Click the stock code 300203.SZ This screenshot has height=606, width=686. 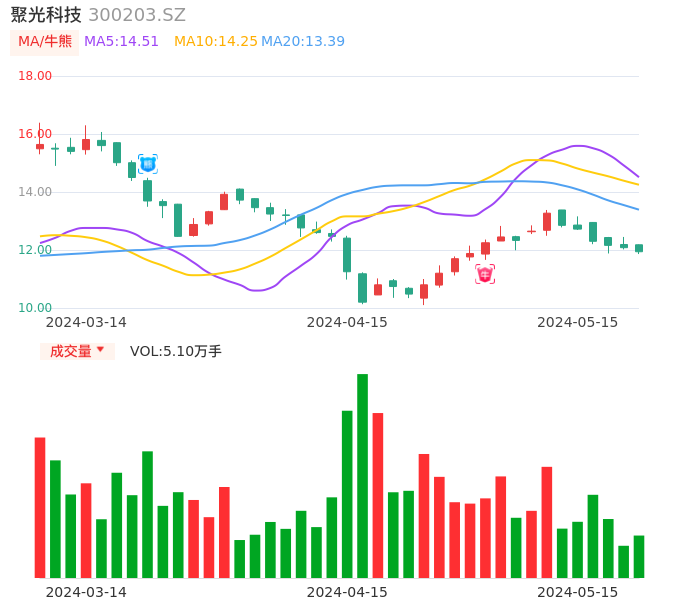click(x=137, y=15)
